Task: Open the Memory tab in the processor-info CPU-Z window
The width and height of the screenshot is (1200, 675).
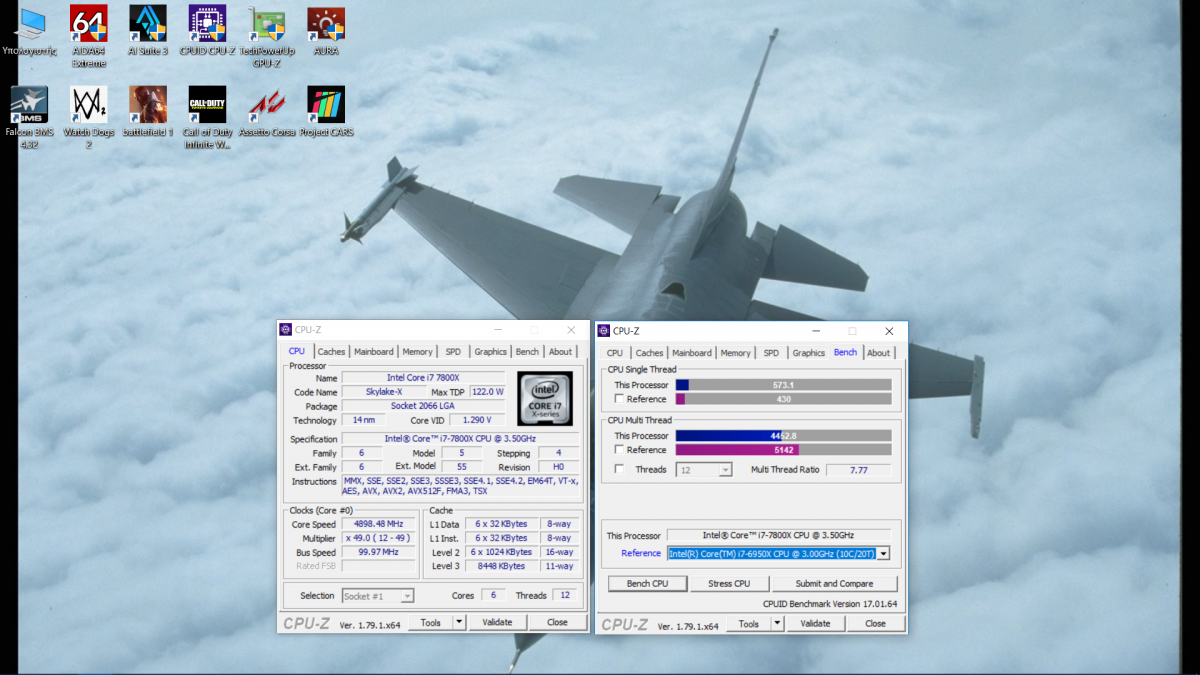Action: tap(418, 352)
